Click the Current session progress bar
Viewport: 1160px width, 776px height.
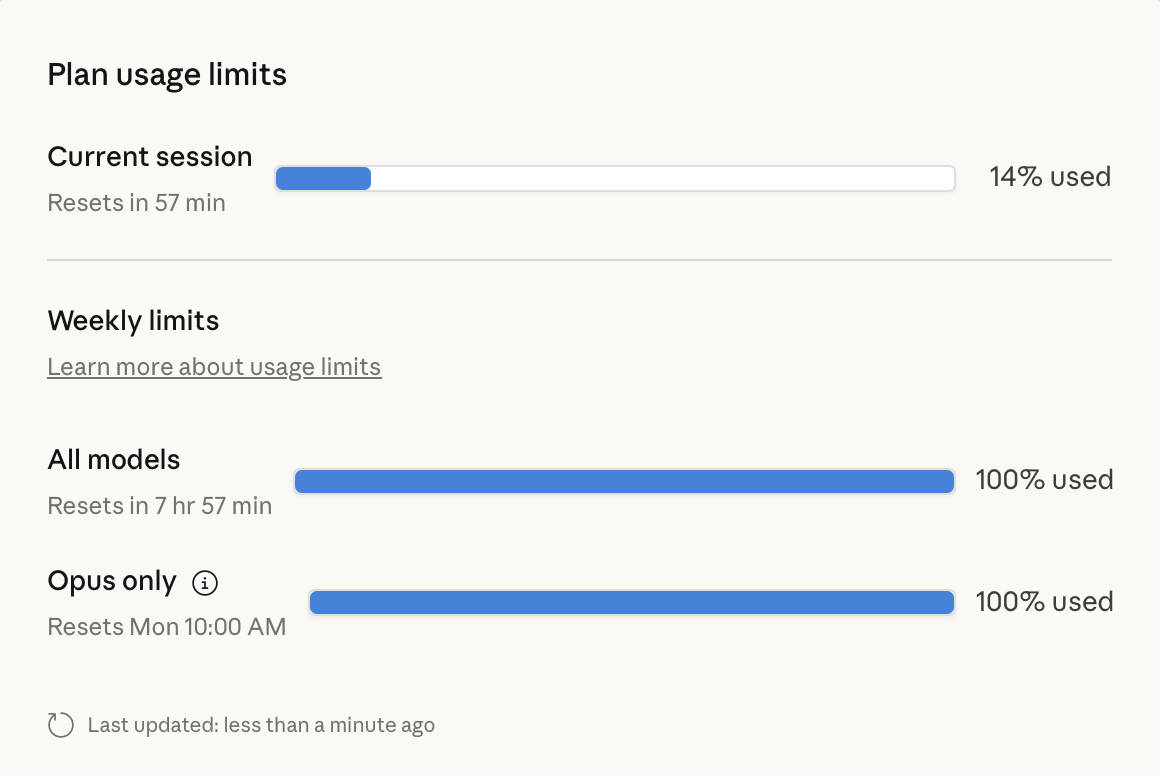pyautogui.click(x=615, y=177)
